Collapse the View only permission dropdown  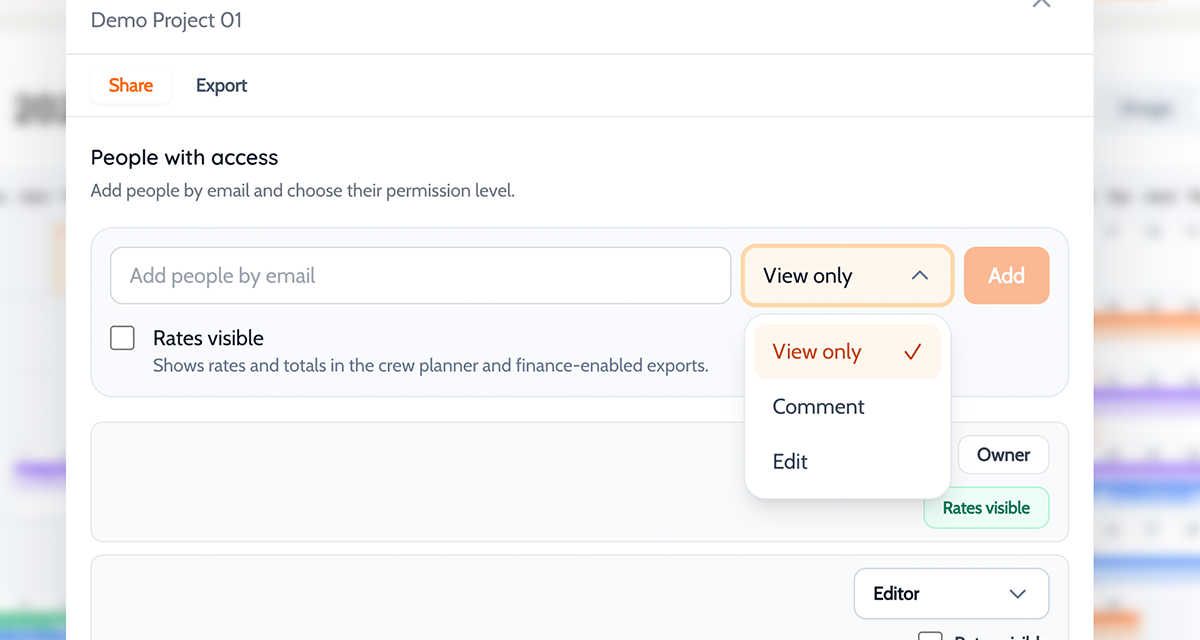point(846,276)
